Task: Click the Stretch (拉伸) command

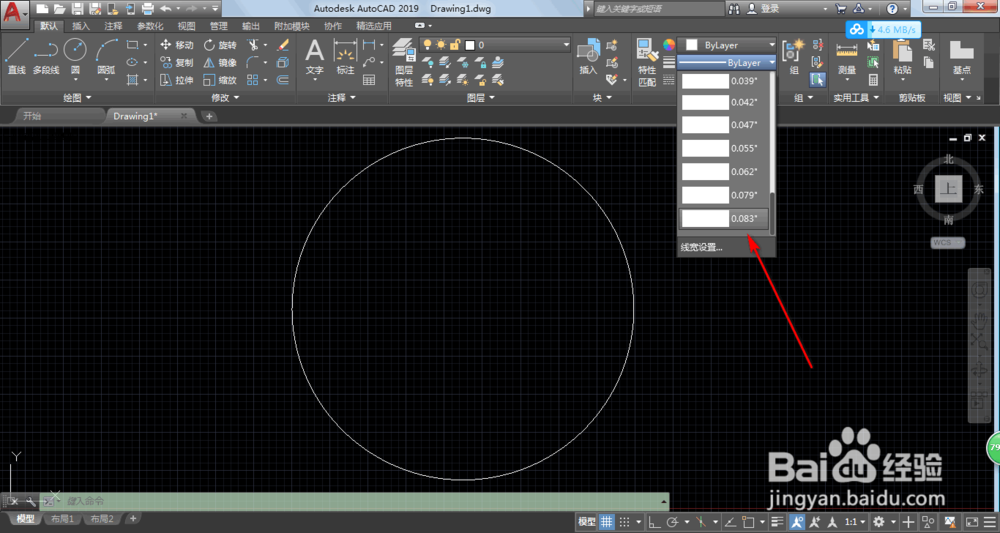Action: coord(177,80)
